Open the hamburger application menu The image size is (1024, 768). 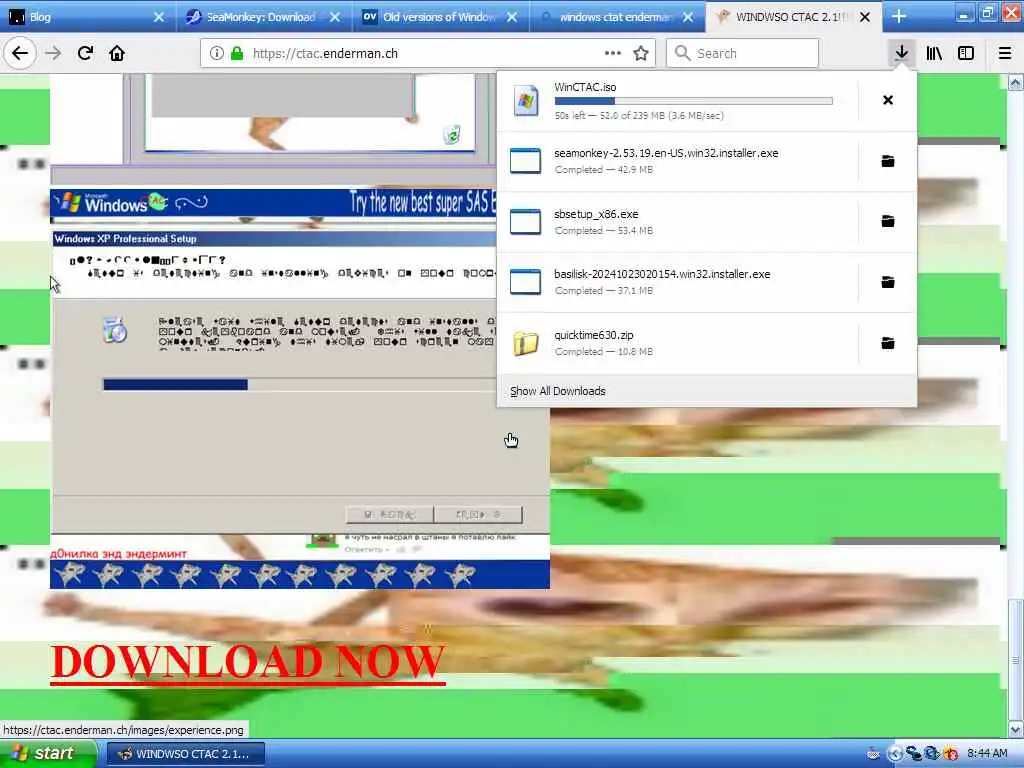pos(1005,53)
